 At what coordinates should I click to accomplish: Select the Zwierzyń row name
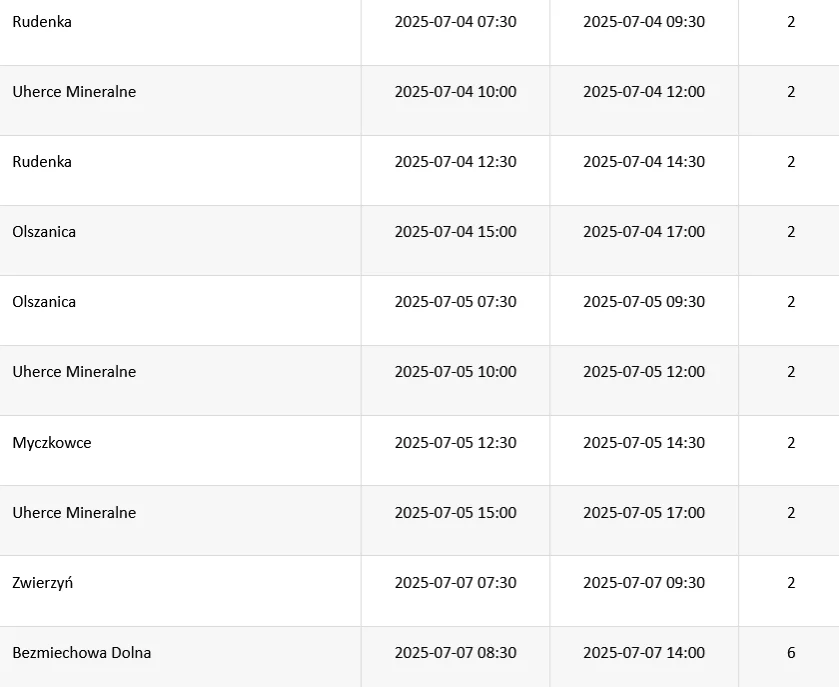43,582
